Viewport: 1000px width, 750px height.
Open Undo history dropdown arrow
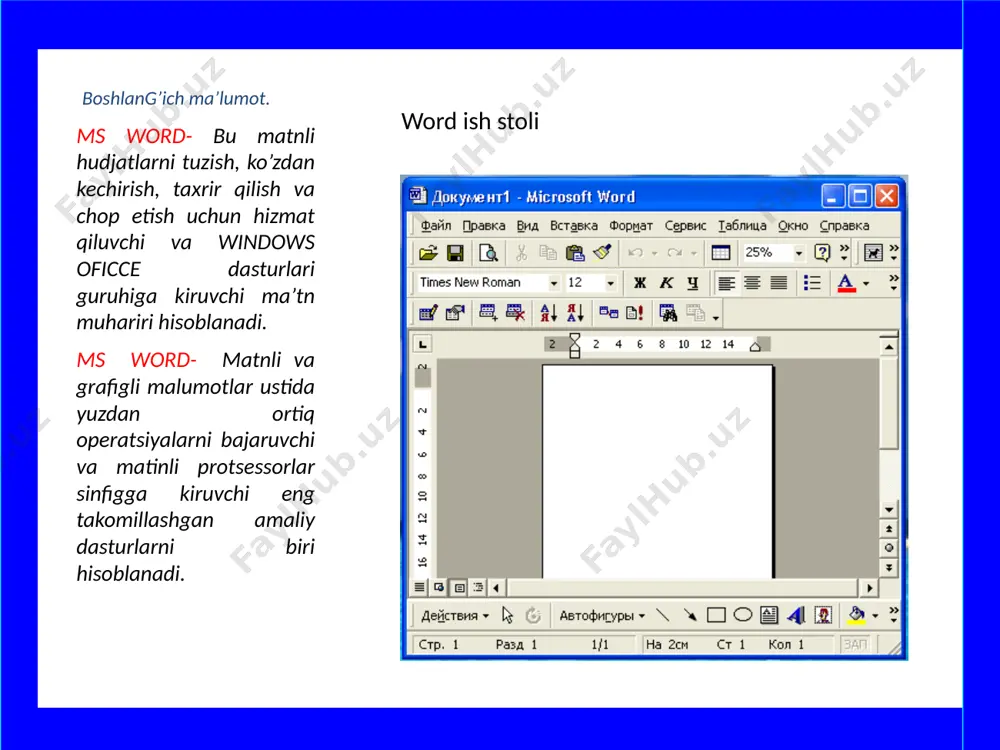654,254
